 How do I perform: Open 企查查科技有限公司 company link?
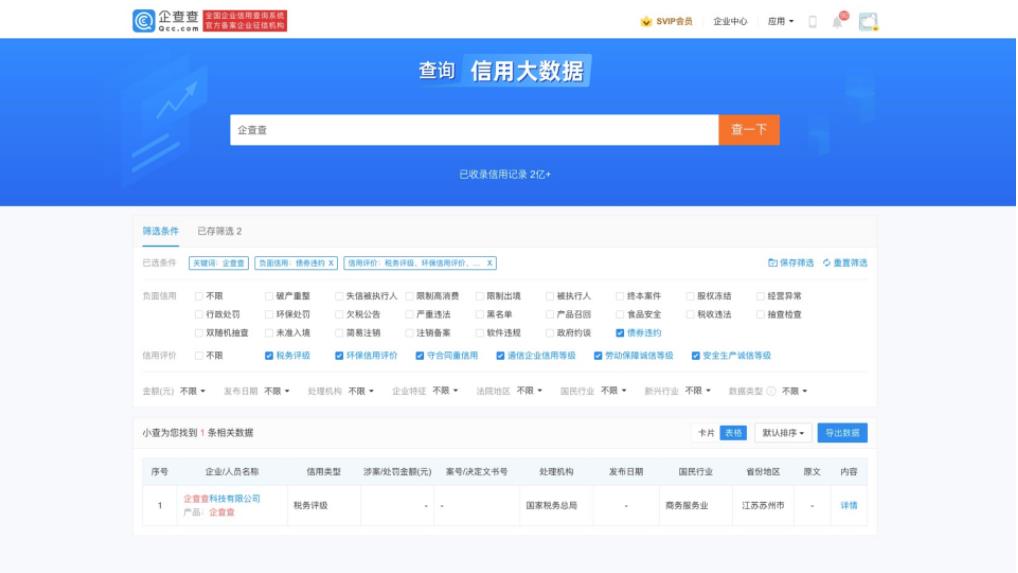[222, 499]
